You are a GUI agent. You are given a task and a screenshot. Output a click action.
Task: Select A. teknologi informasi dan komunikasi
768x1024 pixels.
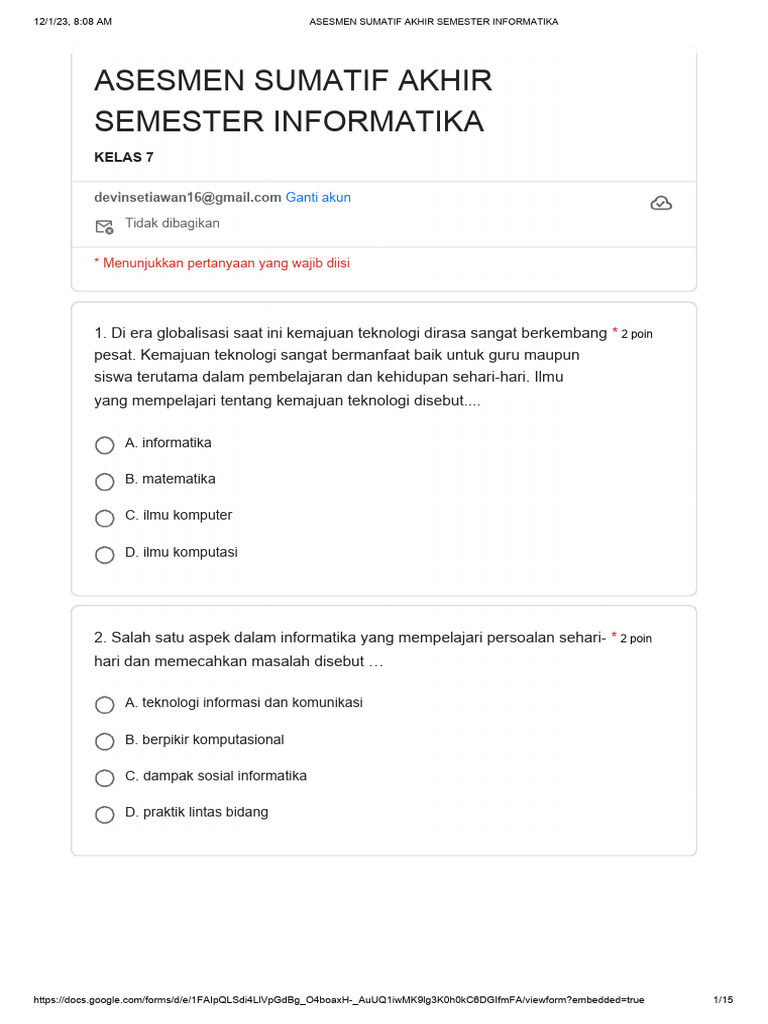pyautogui.click(x=105, y=705)
